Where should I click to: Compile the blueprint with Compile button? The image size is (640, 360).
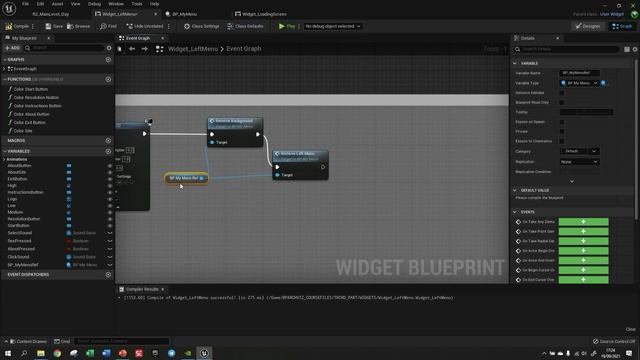pyautogui.click(x=17, y=26)
